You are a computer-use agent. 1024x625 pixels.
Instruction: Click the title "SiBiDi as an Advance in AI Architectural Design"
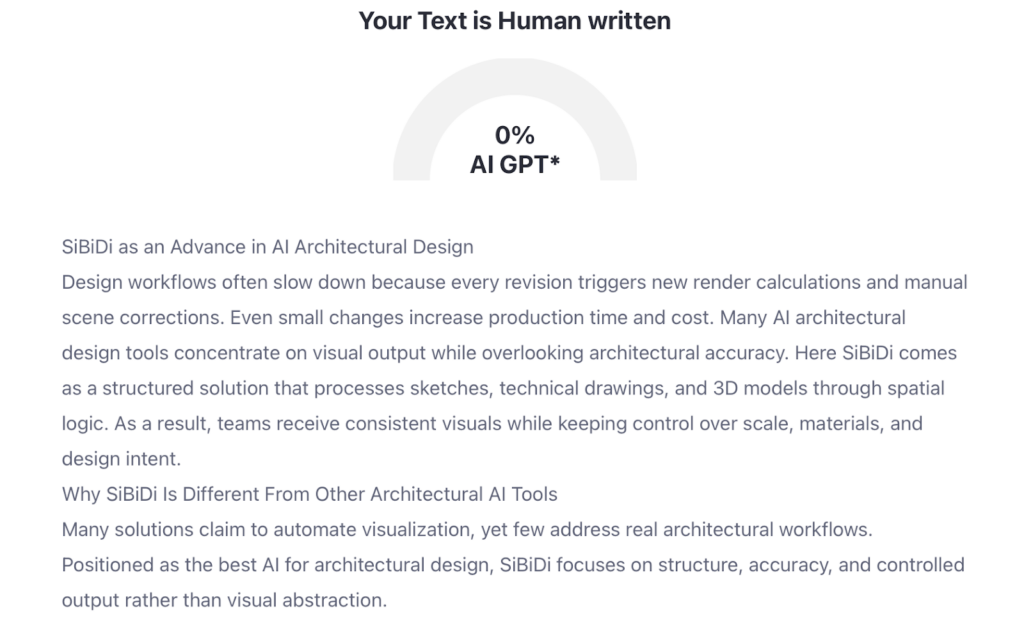(x=267, y=247)
